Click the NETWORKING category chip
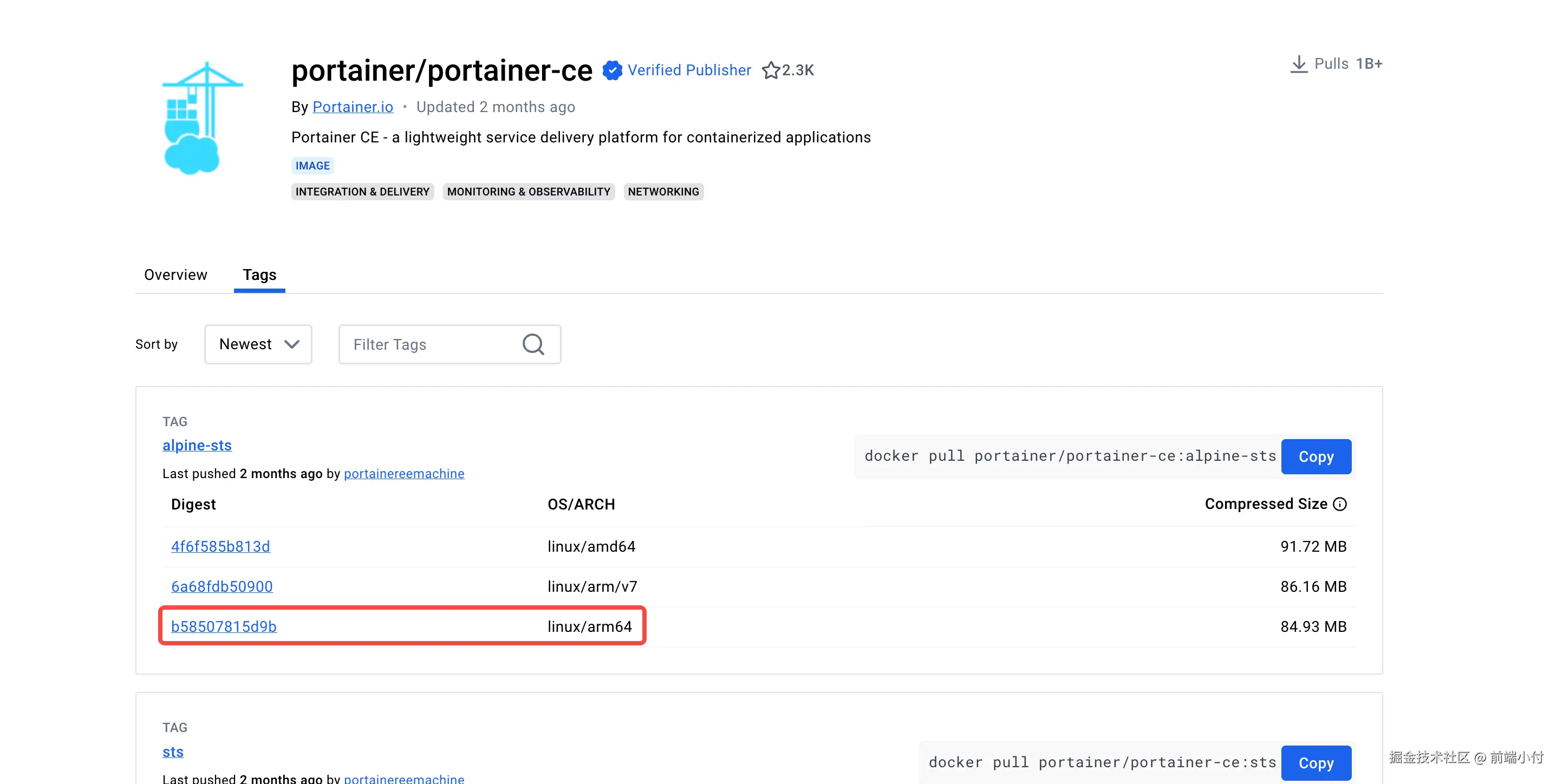This screenshot has height=784, width=1563. tap(663, 192)
